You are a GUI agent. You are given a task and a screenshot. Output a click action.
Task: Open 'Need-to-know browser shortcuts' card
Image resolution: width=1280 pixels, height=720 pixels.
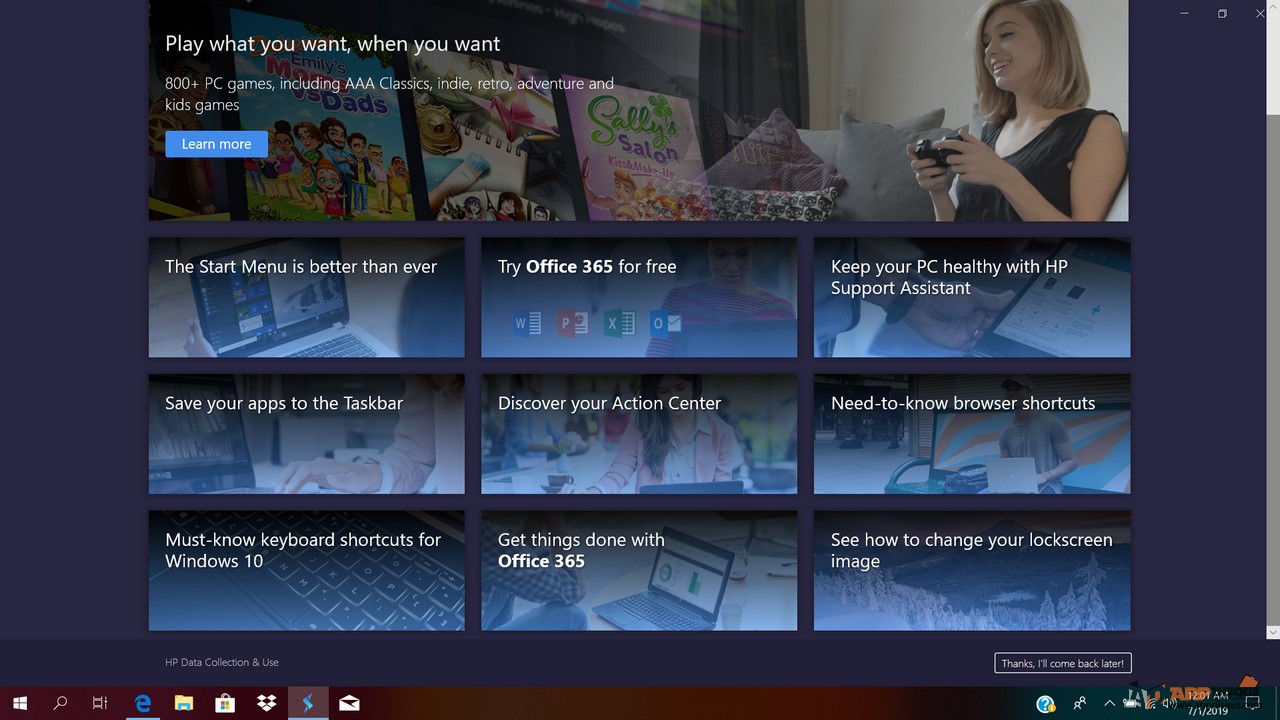pyautogui.click(x=972, y=434)
